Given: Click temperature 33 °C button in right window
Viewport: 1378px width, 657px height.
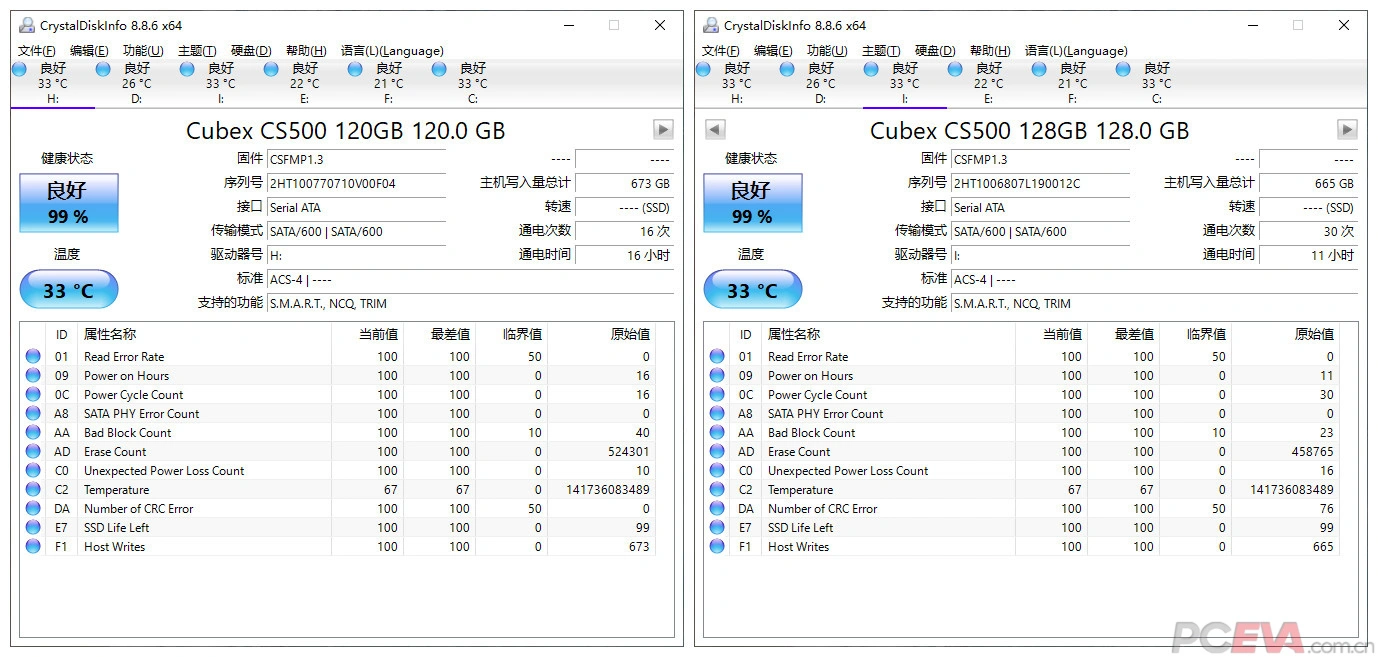Looking at the screenshot, I should (x=752, y=290).
